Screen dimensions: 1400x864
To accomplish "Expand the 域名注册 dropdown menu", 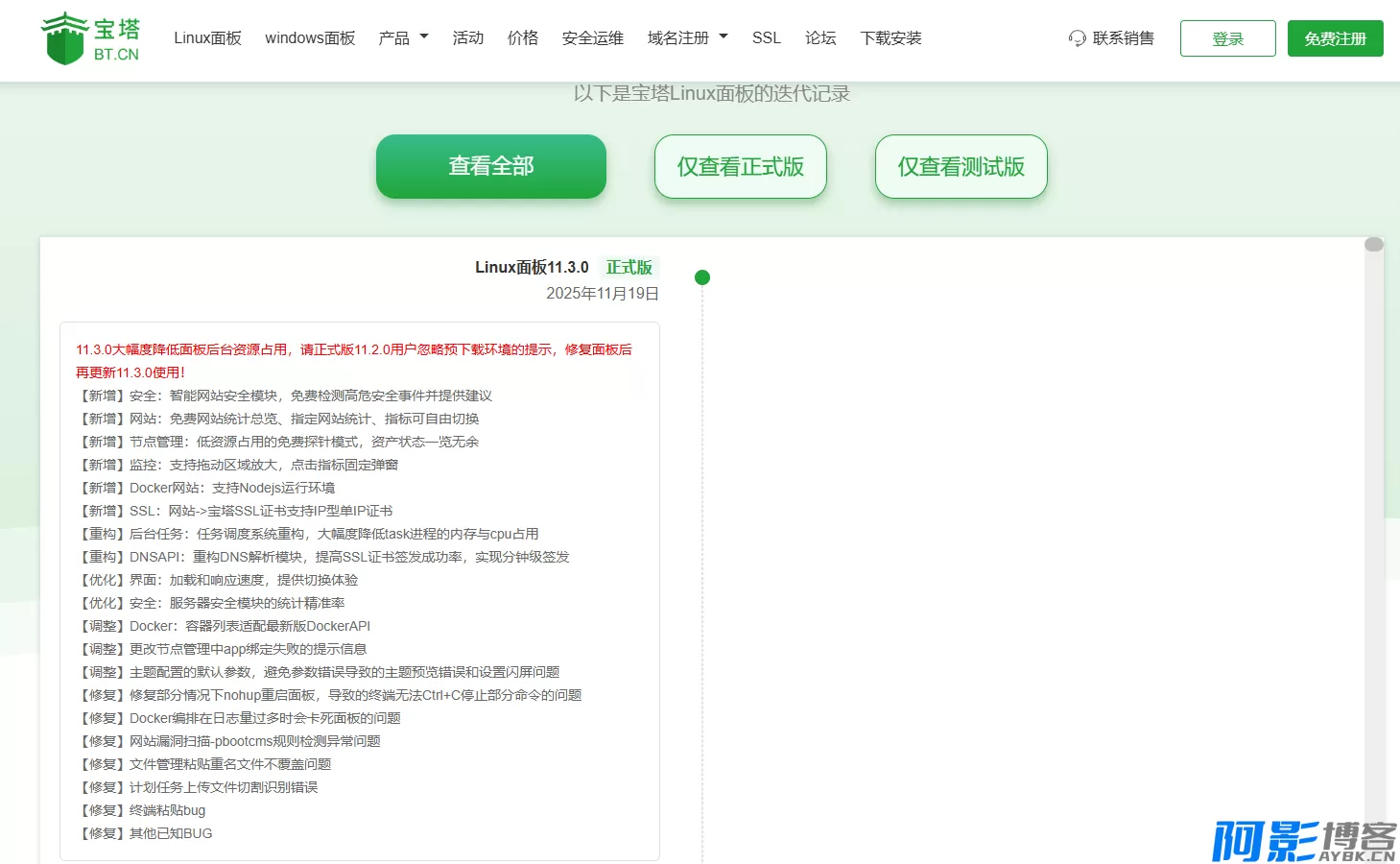I will [x=687, y=38].
